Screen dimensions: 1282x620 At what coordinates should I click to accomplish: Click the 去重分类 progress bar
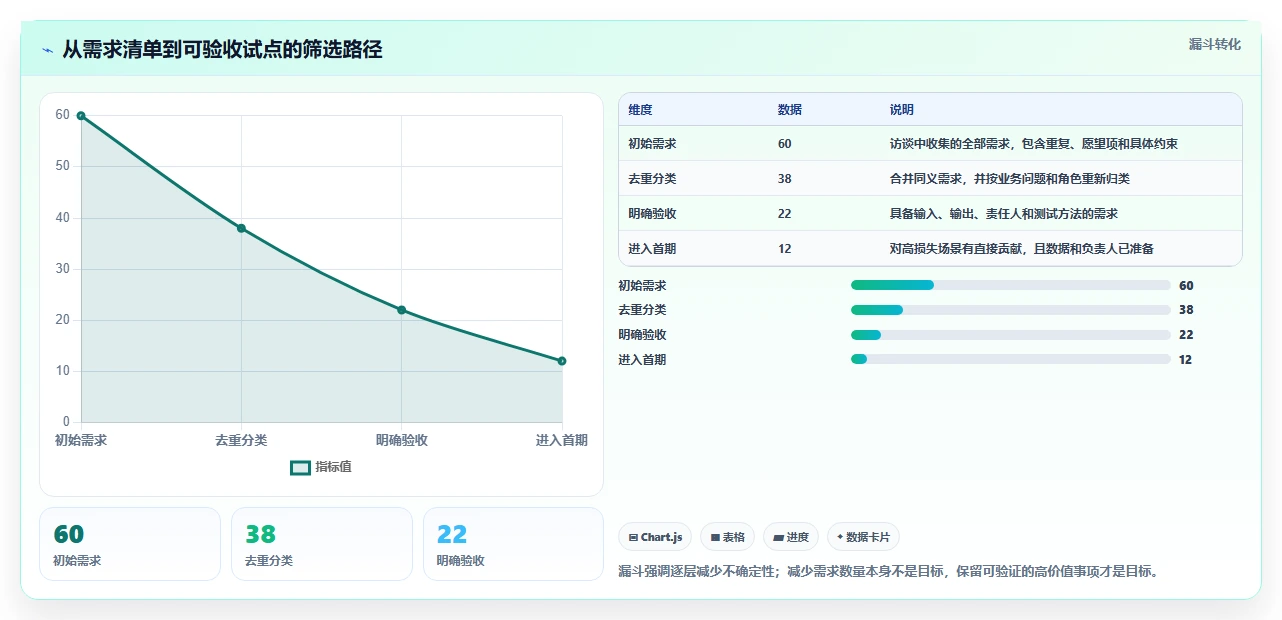1010,310
